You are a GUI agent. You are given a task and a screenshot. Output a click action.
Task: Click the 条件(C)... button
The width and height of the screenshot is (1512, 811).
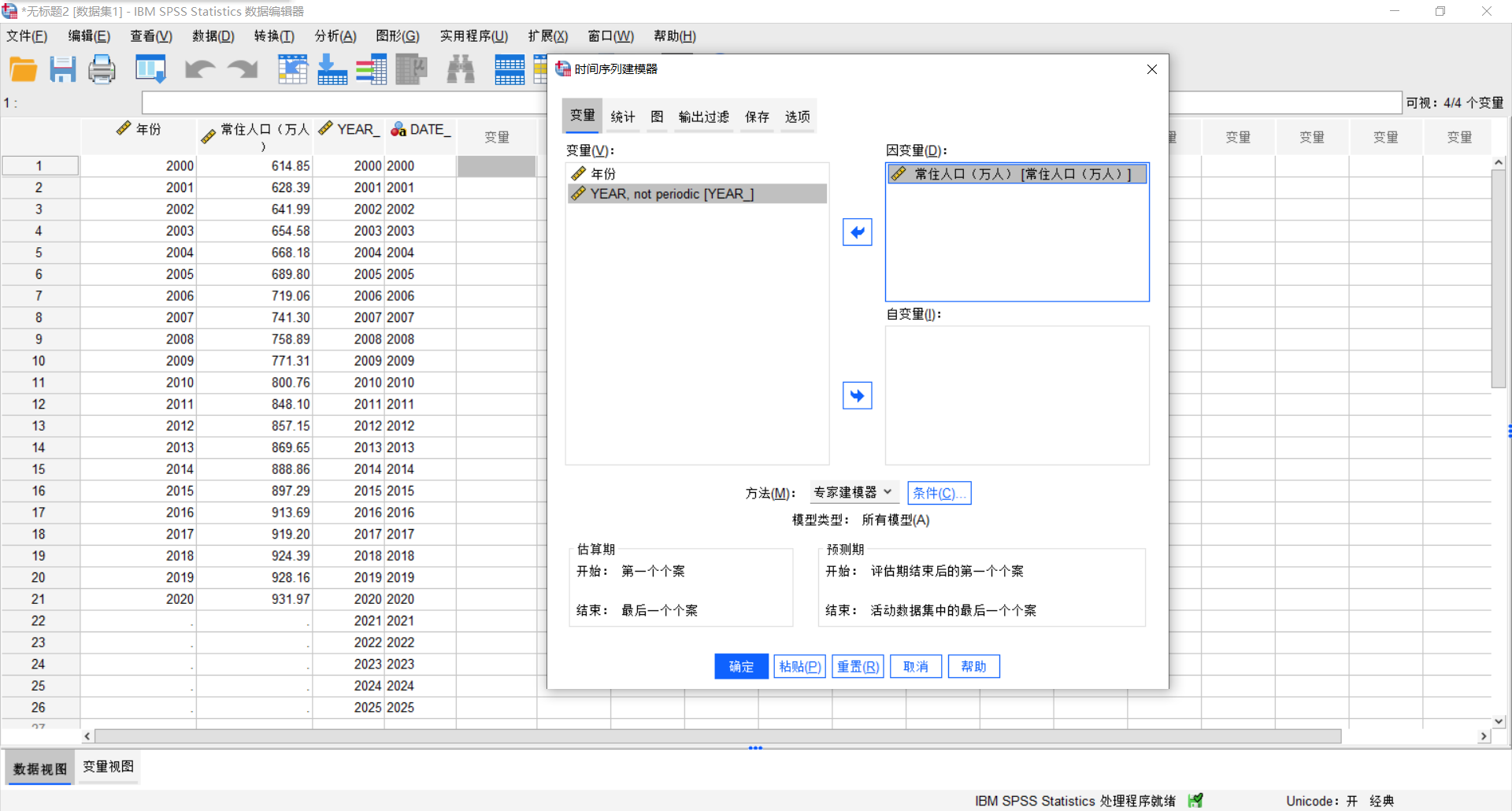pyautogui.click(x=939, y=493)
